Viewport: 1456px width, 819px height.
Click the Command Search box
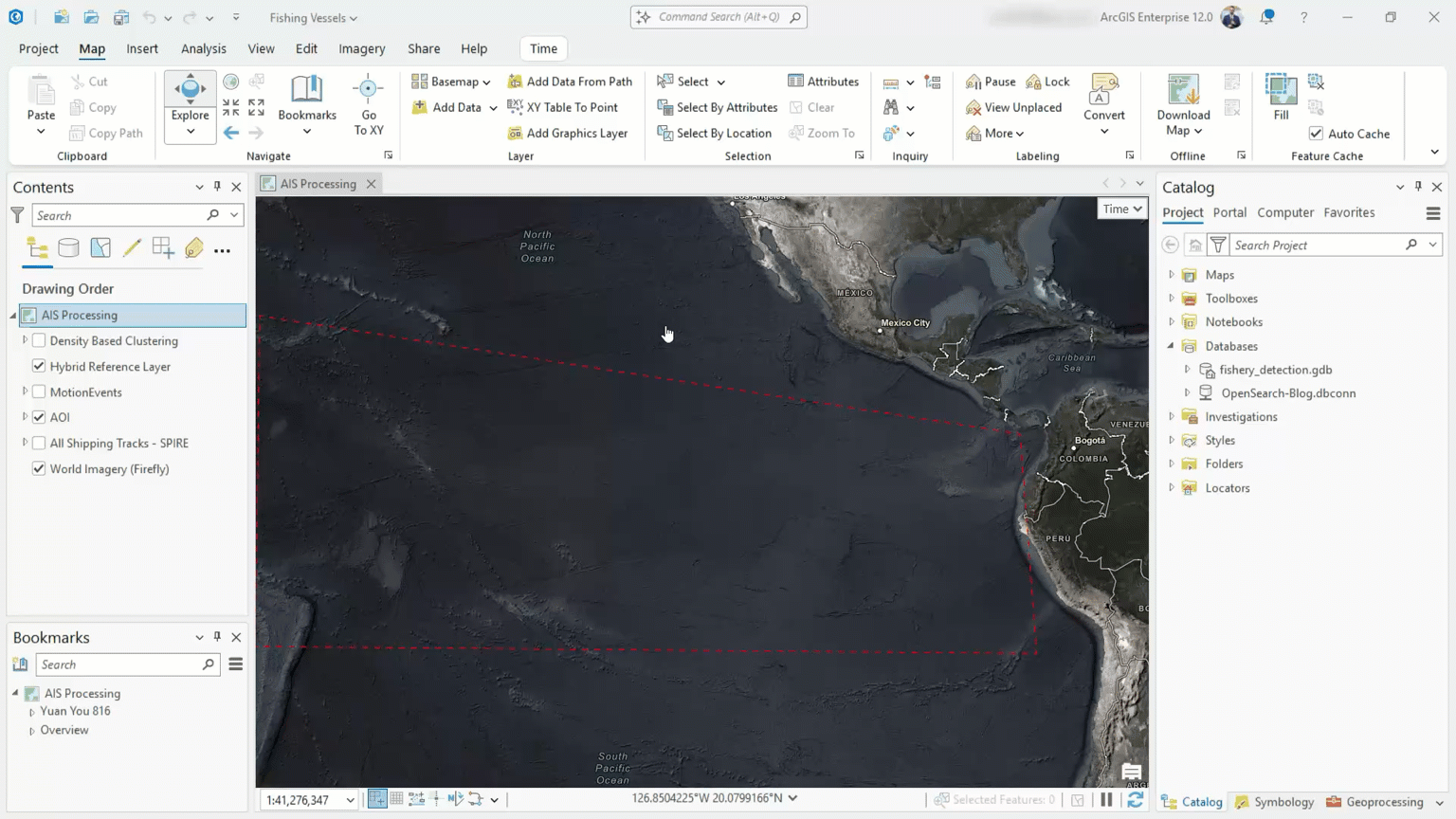pos(719,17)
